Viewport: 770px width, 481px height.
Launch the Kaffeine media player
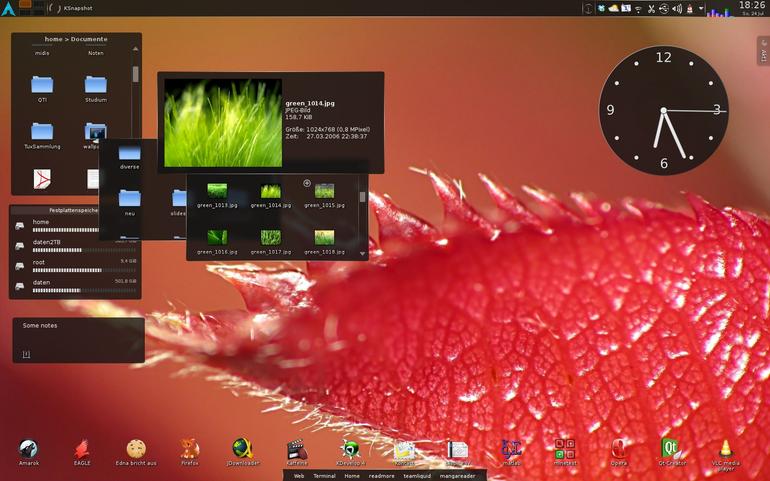[297, 450]
